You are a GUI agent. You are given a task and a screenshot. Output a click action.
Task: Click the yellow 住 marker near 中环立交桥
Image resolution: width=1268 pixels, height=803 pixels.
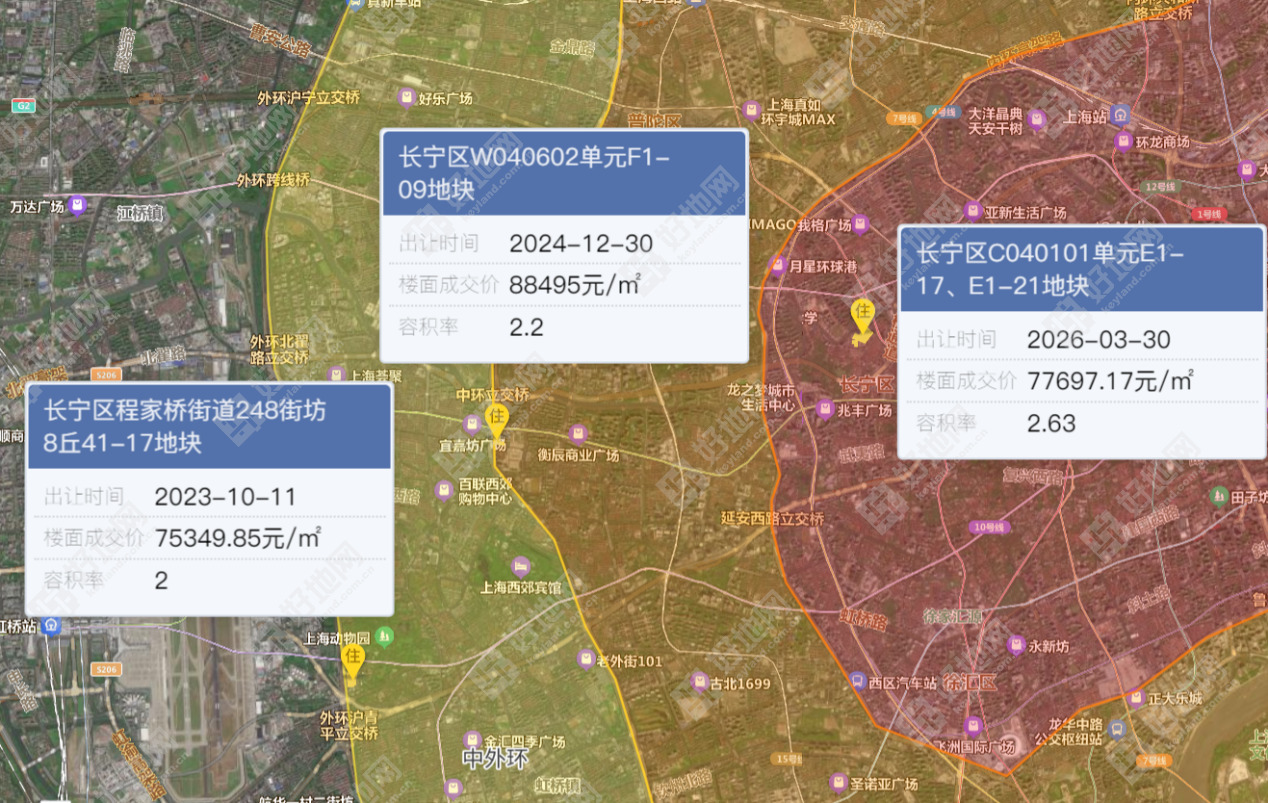[x=496, y=420]
